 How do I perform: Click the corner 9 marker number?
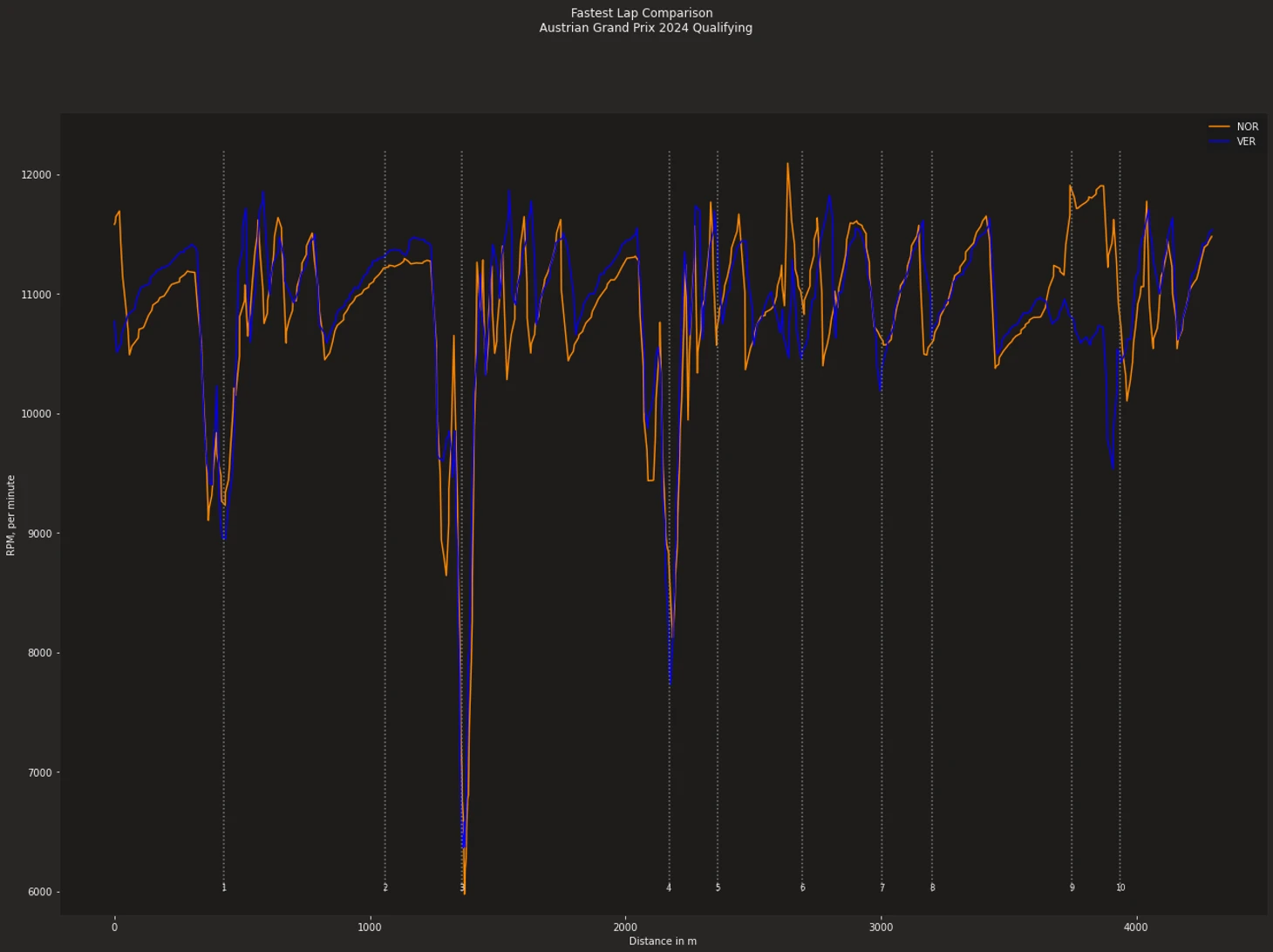click(1072, 887)
